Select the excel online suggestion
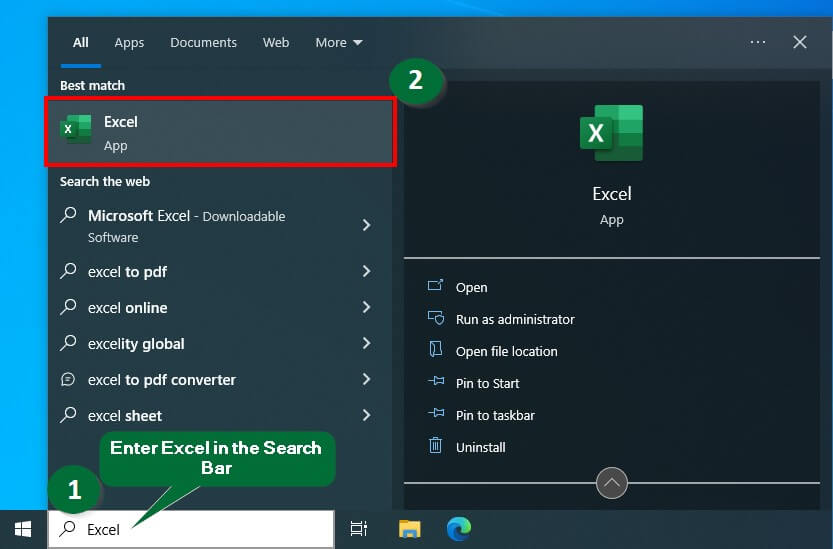833x549 pixels. (220, 307)
